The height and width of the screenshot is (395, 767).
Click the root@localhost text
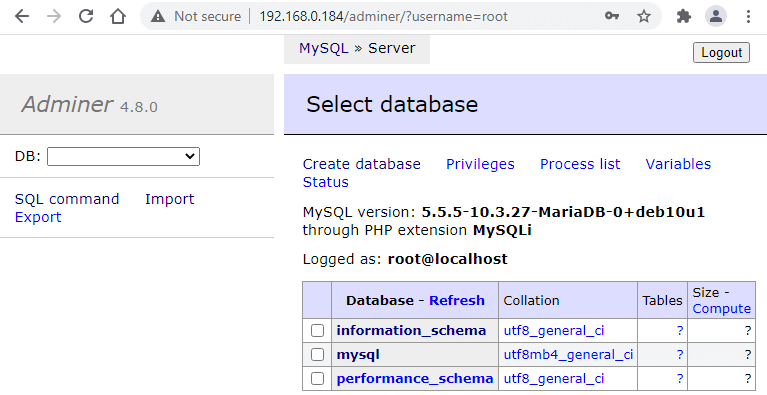(448, 259)
